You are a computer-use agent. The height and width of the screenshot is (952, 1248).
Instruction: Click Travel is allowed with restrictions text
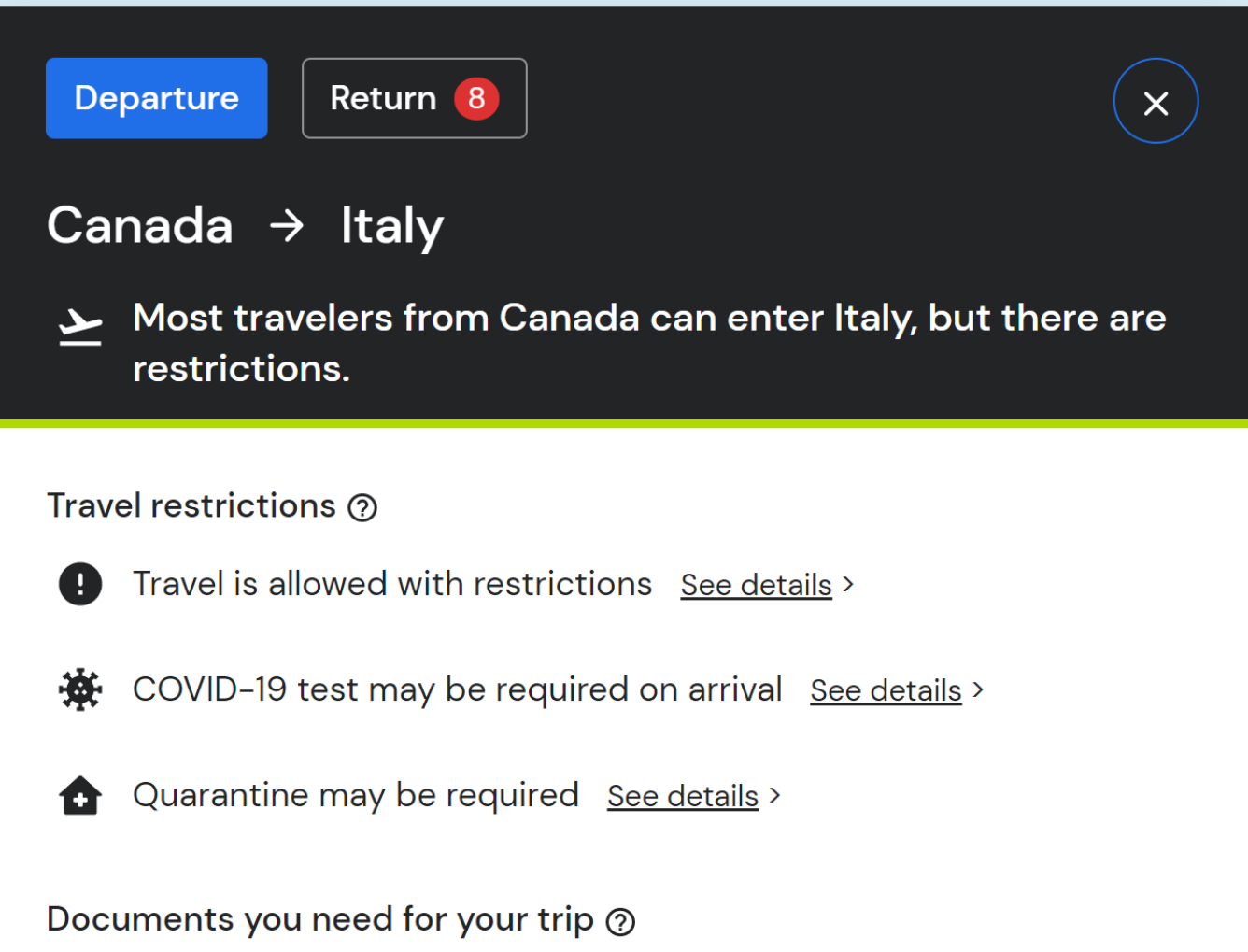tap(392, 584)
